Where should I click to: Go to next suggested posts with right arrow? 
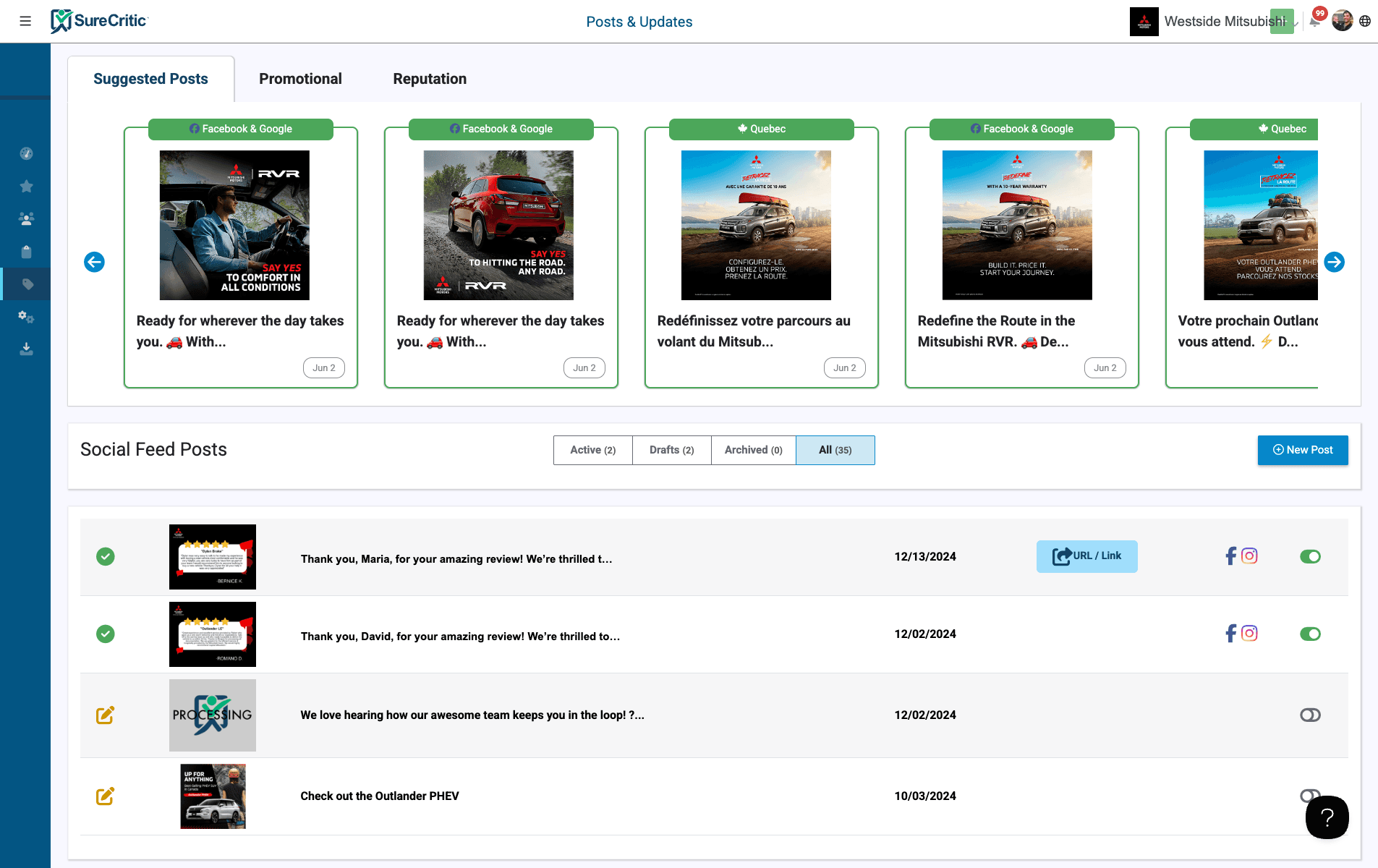[1335, 262]
